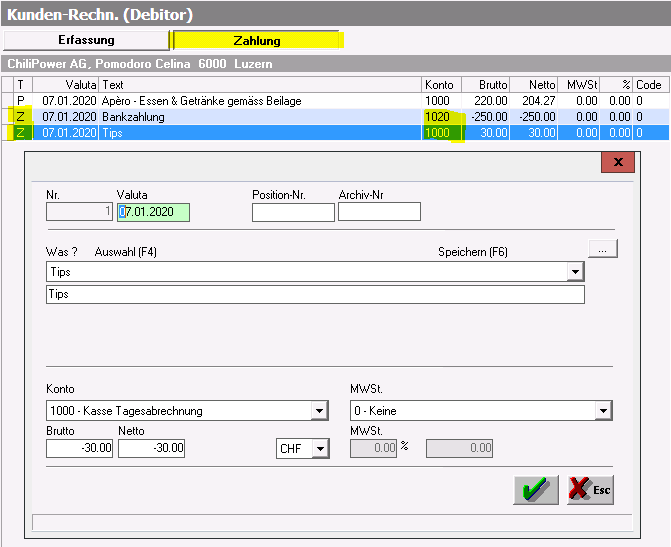The image size is (671, 547).
Task: Click the Nr. field showing 1
Action: (x=79, y=211)
